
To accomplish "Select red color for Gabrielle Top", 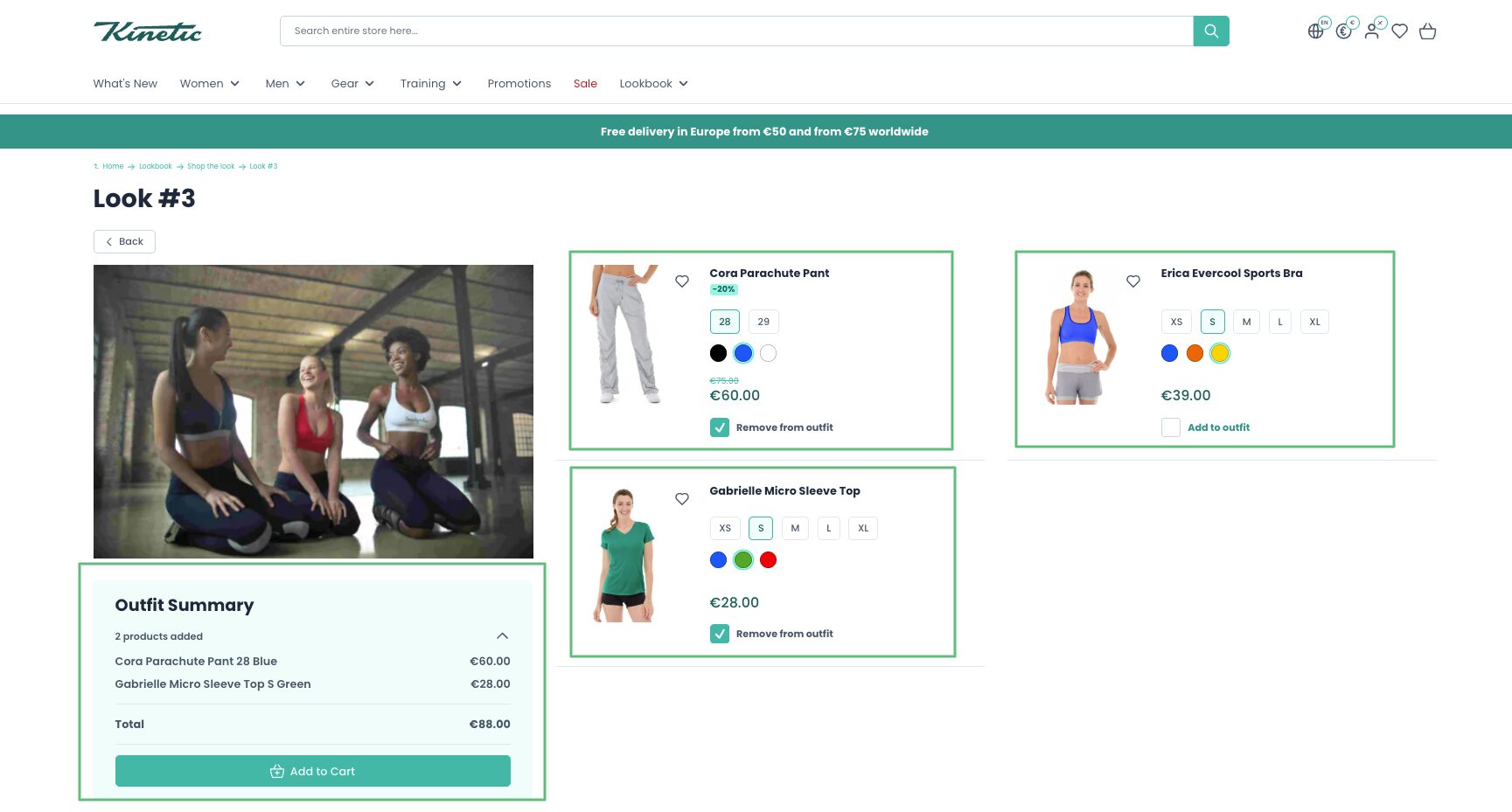I will (768, 560).
